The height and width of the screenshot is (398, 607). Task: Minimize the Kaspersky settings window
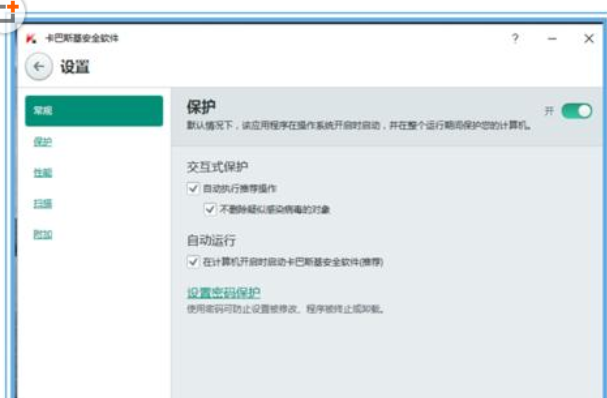tap(552, 38)
